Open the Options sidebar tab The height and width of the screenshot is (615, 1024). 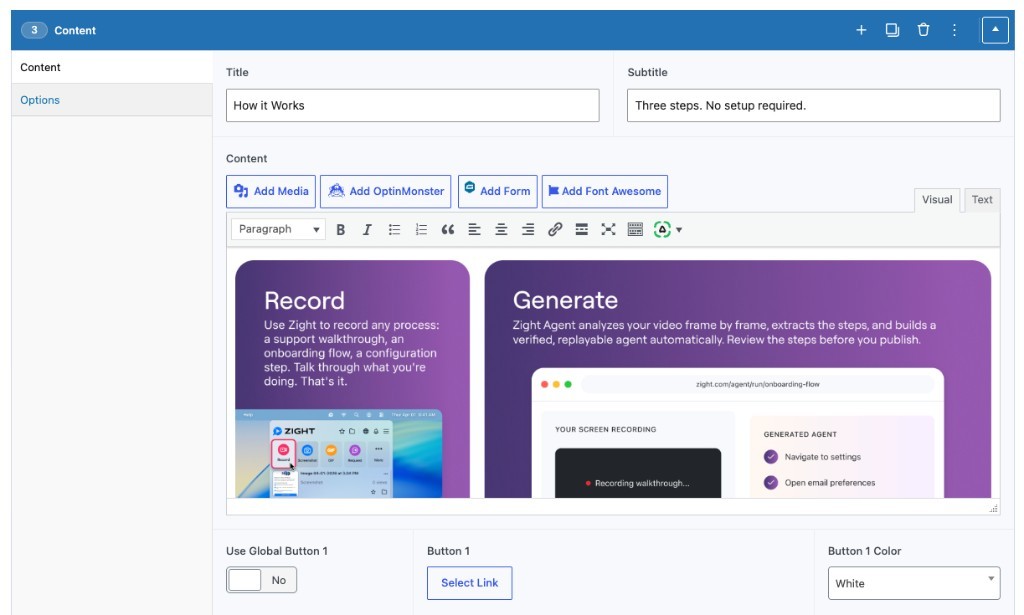[112, 100]
